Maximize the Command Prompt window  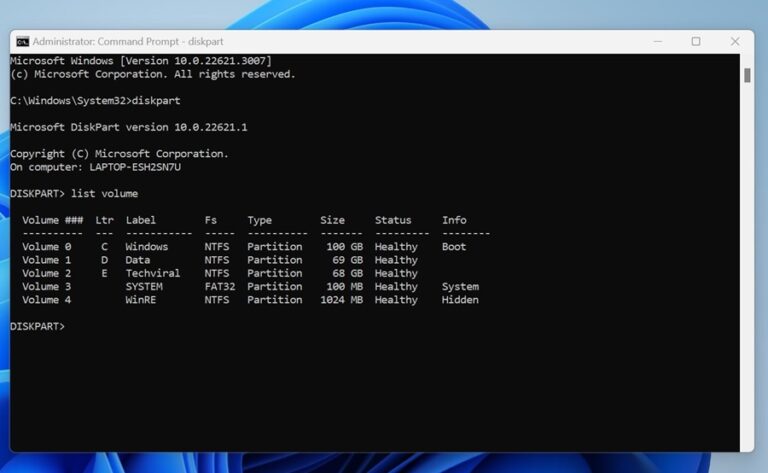(696, 41)
